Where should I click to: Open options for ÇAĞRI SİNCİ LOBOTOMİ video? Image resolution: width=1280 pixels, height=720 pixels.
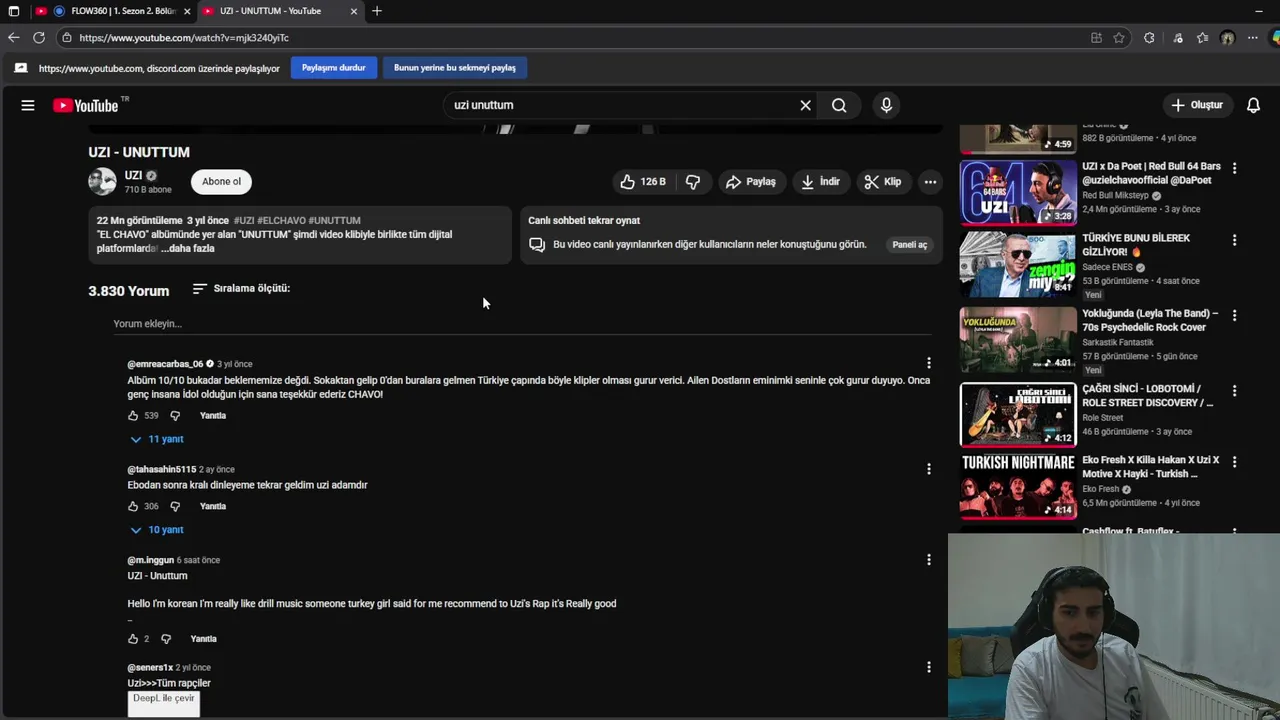[1234, 391]
